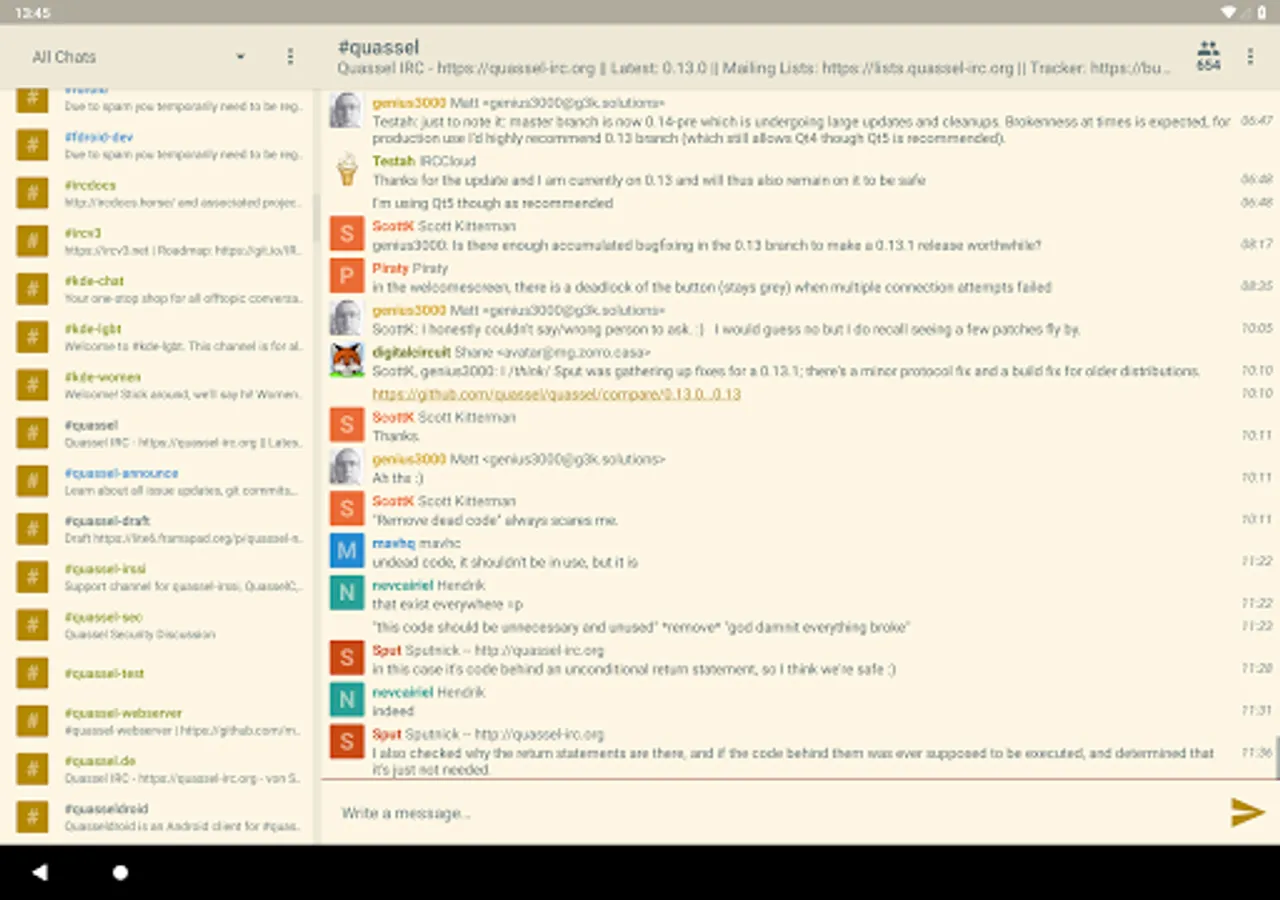Tap digitalcircuit's fox avatar
This screenshot has width=1280, height=900.
point(347,361)
